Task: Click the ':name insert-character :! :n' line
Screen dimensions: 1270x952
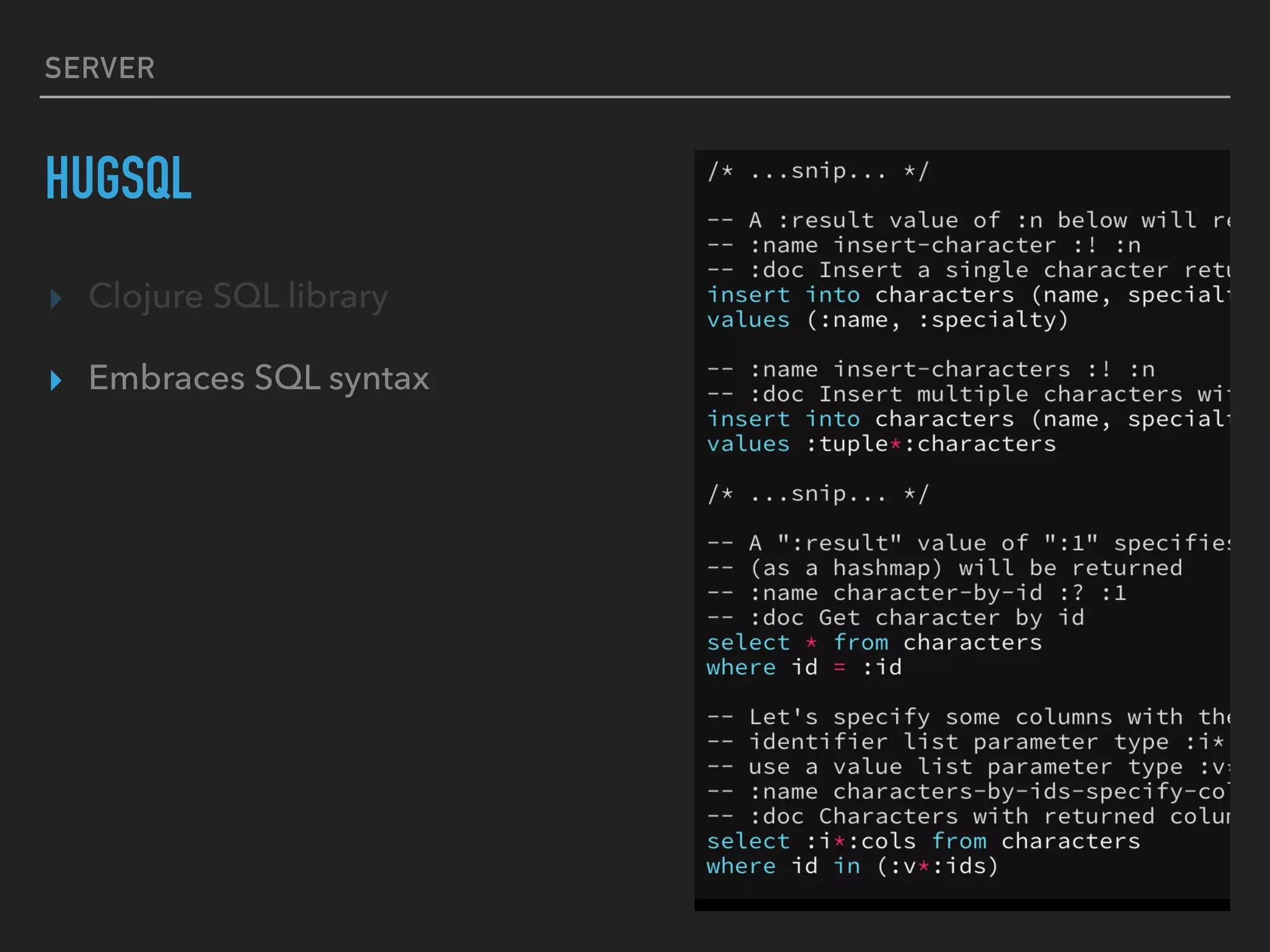Action: tap(924, 245)
